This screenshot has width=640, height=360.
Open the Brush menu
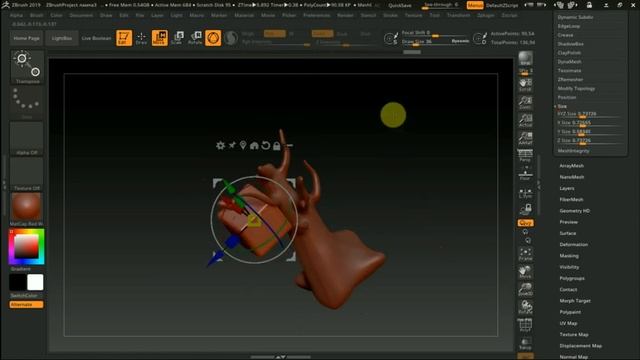[36, 15]
